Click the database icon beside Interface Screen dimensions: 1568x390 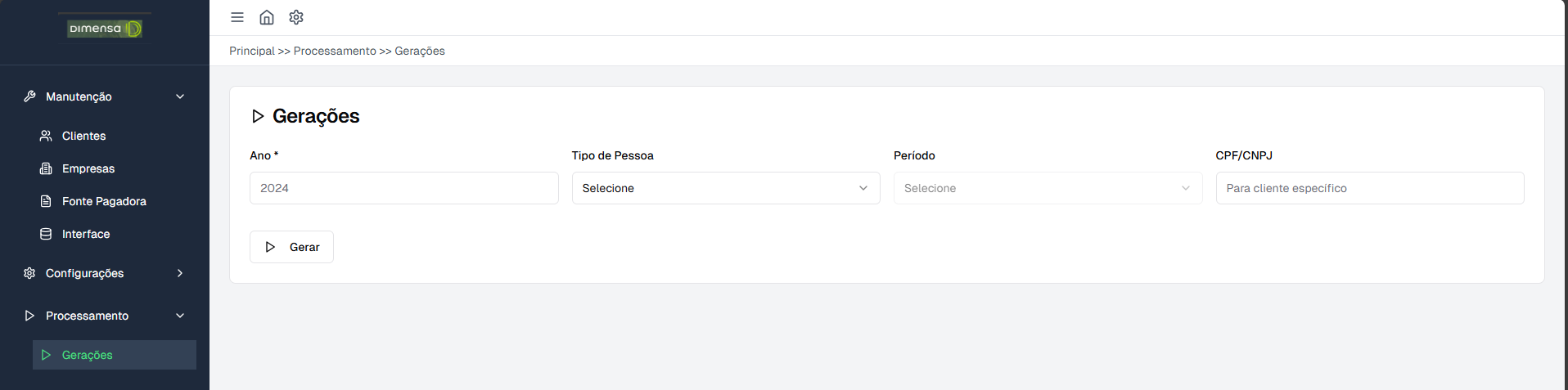[46, 234]
